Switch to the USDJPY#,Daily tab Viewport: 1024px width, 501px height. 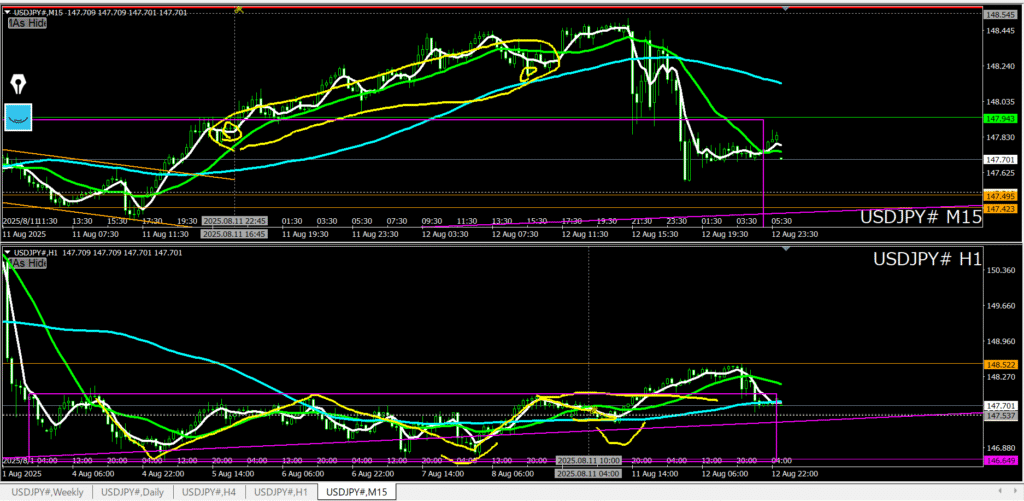click(x=133, y=492)
